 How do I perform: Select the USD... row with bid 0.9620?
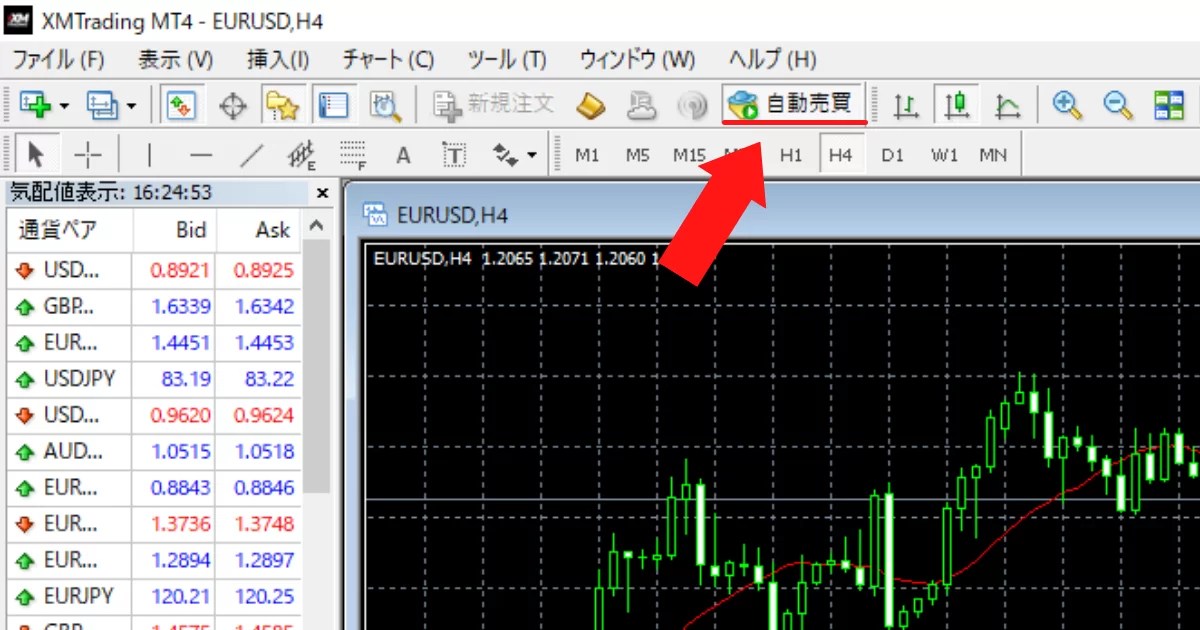(154, 415)
